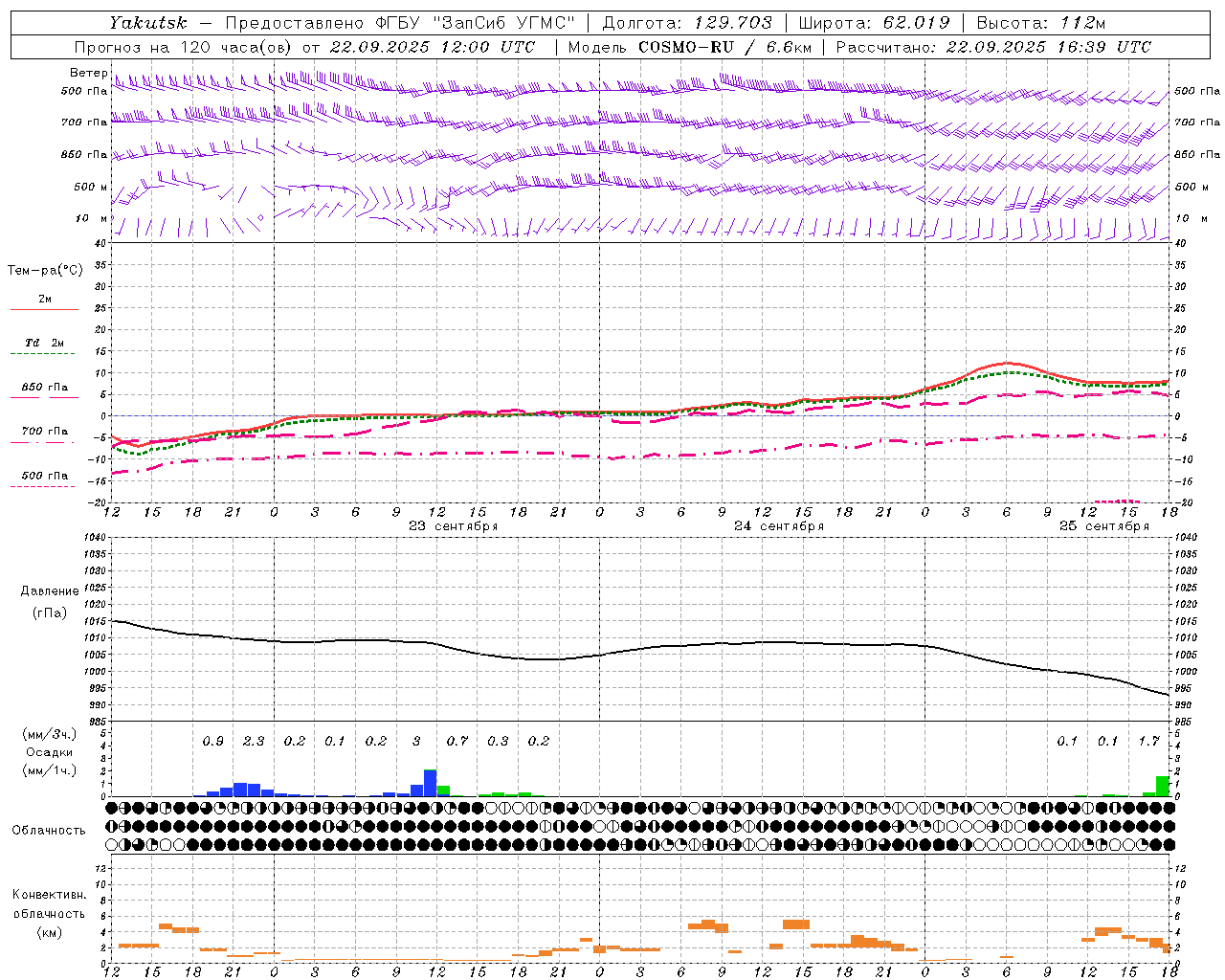Click the (км) unit label

pyautogui.click(x=50, y=932)
